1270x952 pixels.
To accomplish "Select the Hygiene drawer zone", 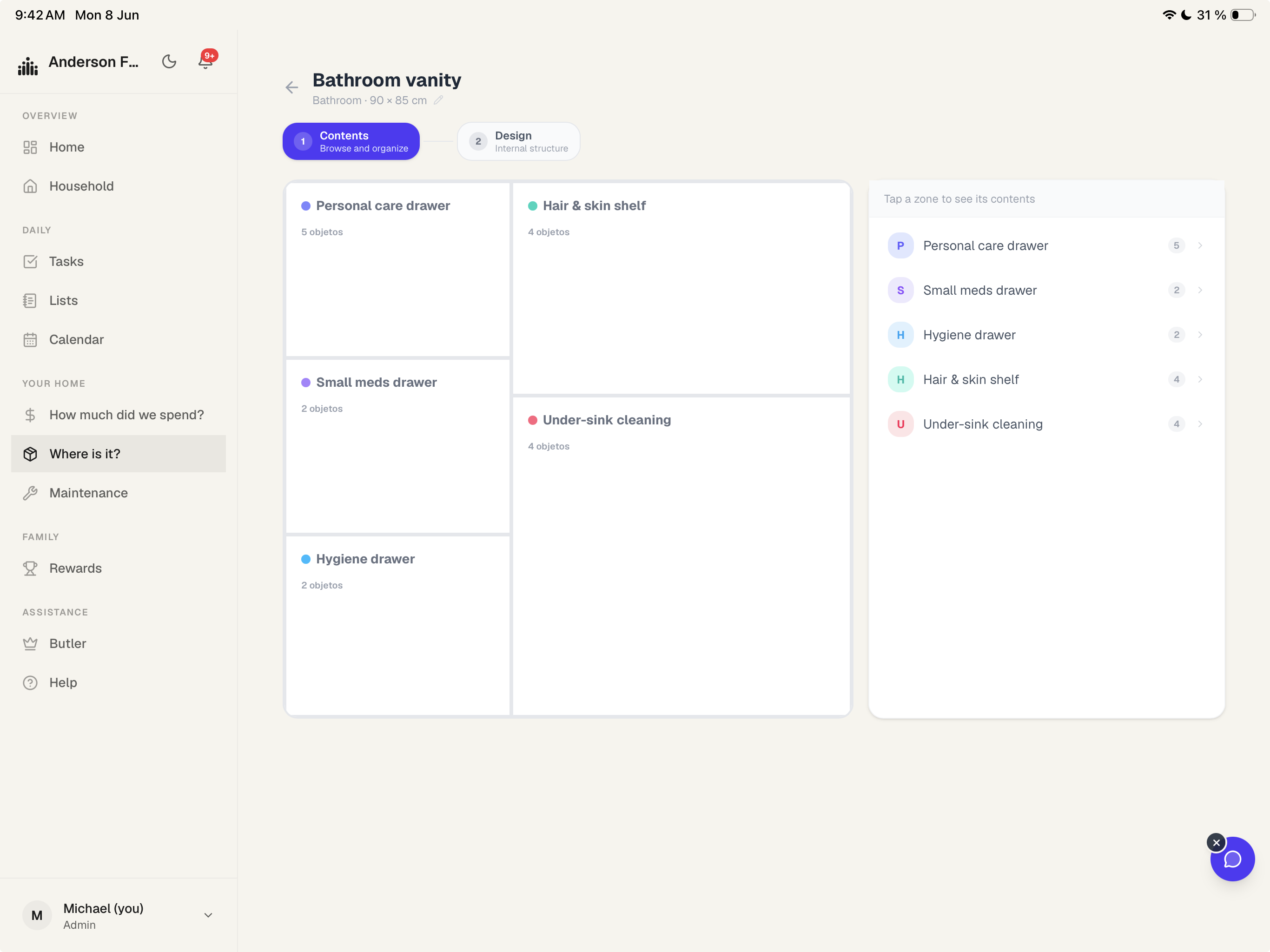I will (x=398, y=625).
